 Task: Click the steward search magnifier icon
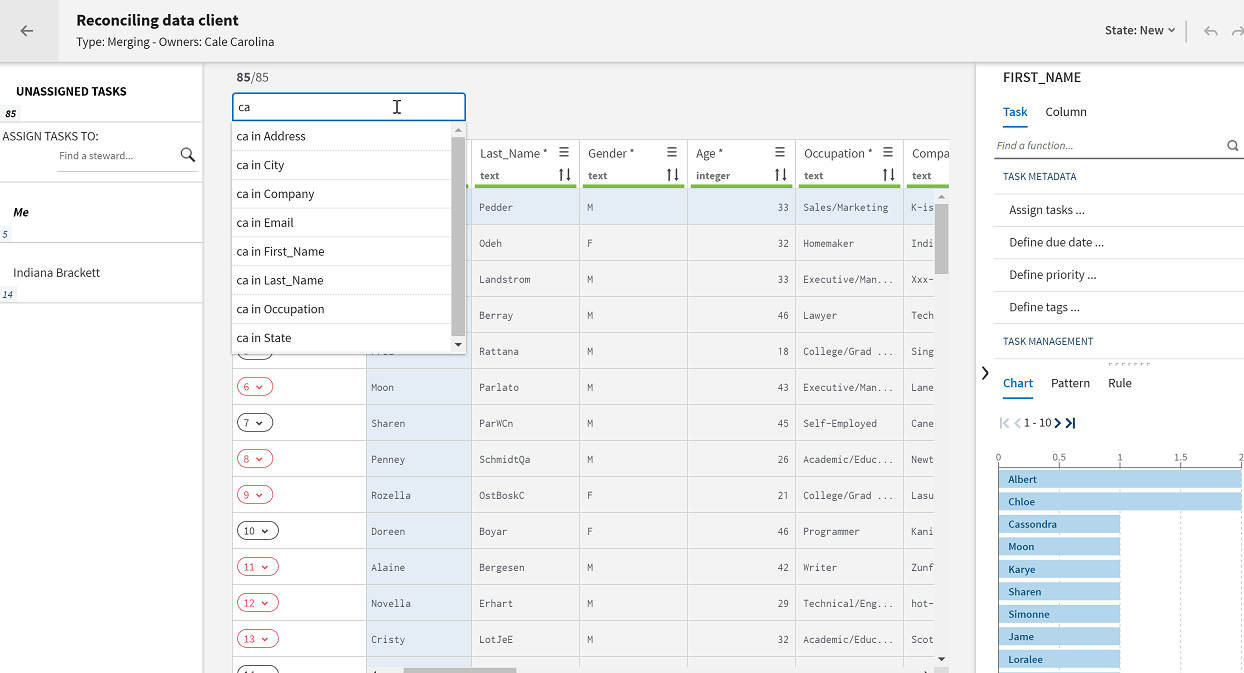coord(187,155)
